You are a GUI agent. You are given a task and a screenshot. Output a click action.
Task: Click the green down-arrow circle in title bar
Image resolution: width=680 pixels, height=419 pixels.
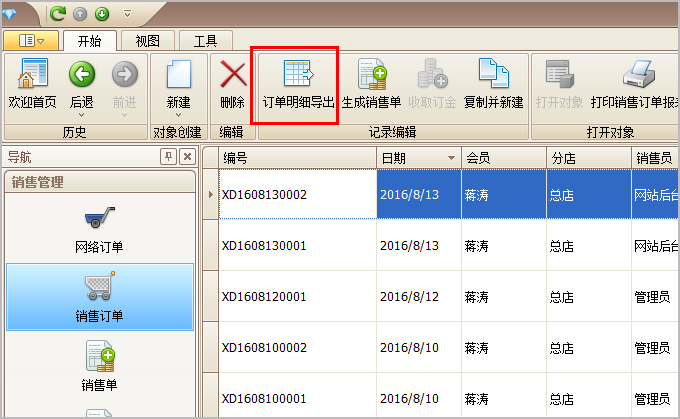click(102, 14)
